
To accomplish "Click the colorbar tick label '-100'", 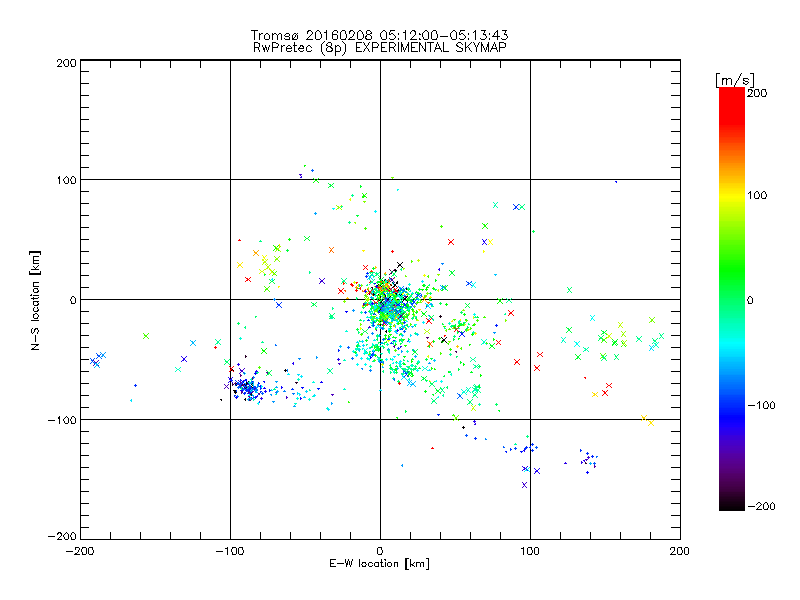I will (761, 405).
